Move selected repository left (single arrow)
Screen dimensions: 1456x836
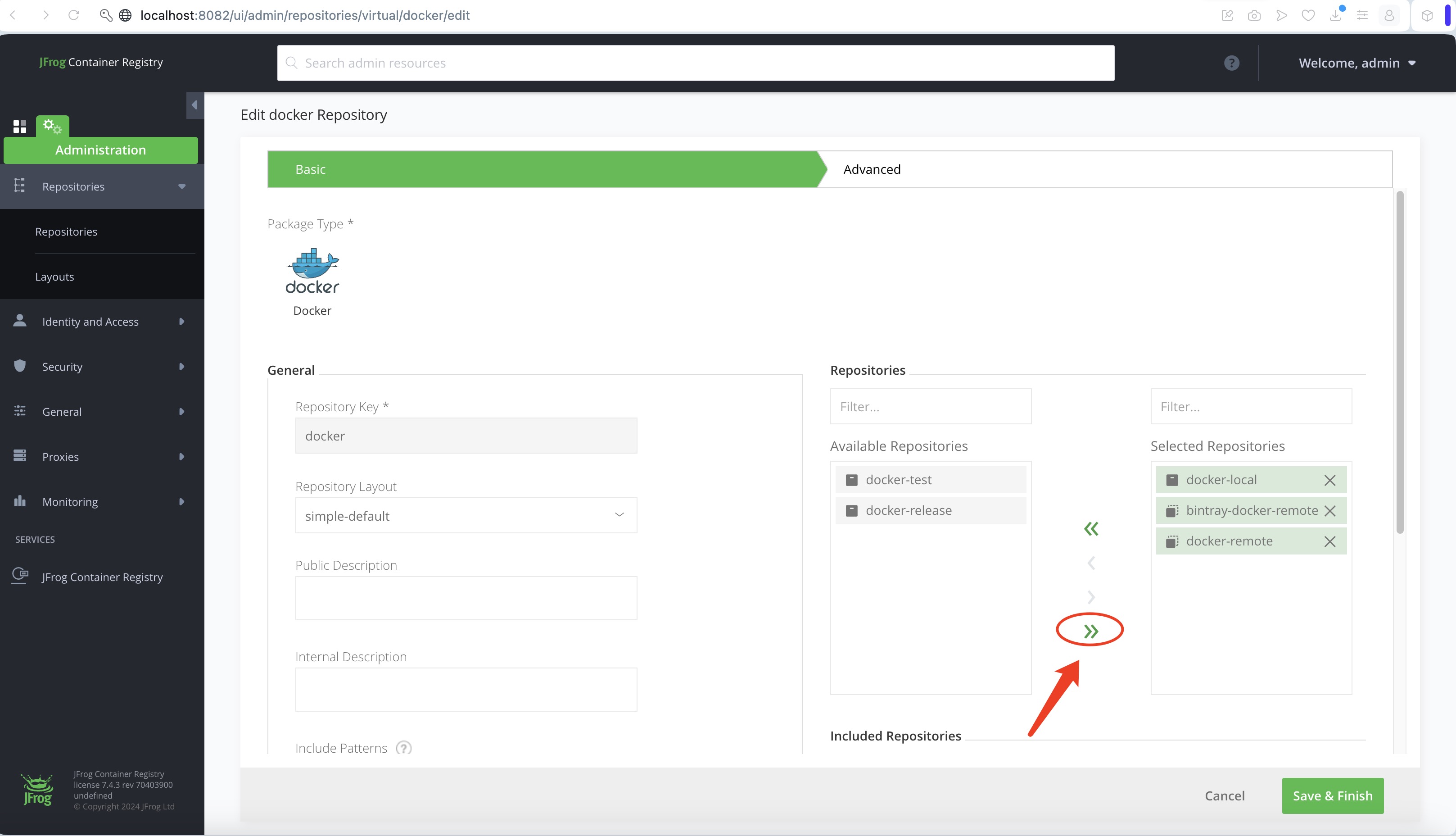pyautogui.click(x=1091, y=563)
